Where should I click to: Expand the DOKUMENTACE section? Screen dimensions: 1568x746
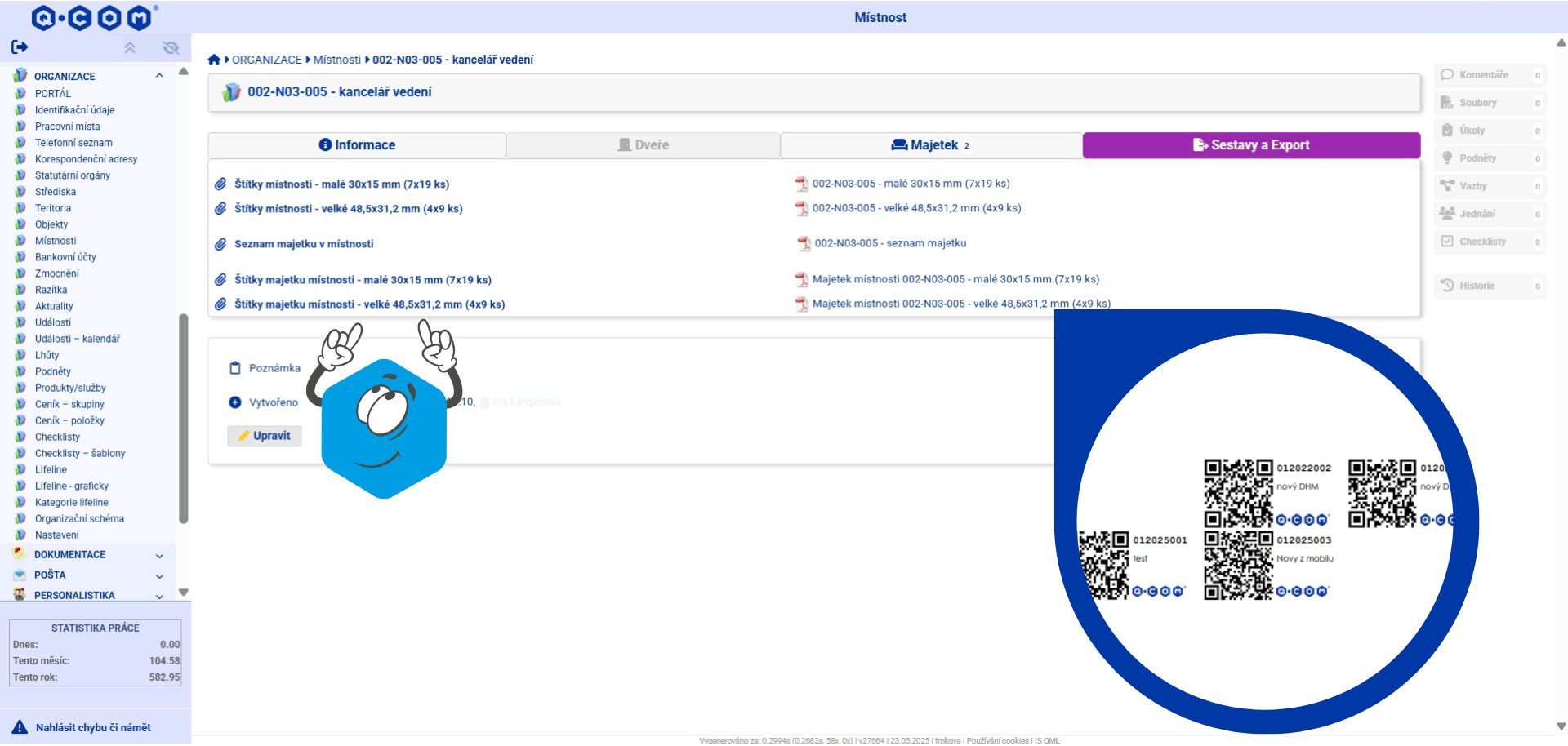pyautogui.click(x=159, y=556)
